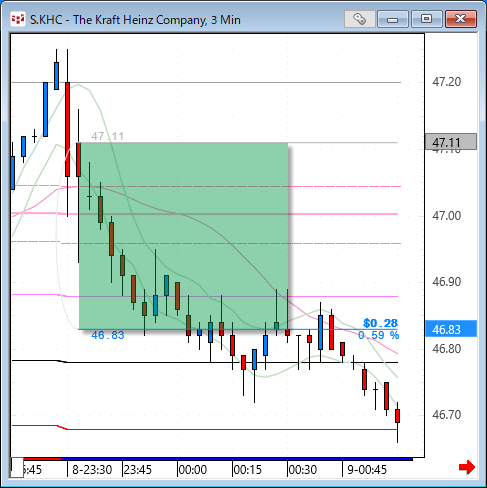Click the 00:15 time axis label
The width and height of the screenshot is (487, 488).
pyautogui.click(x=247, y=470)
